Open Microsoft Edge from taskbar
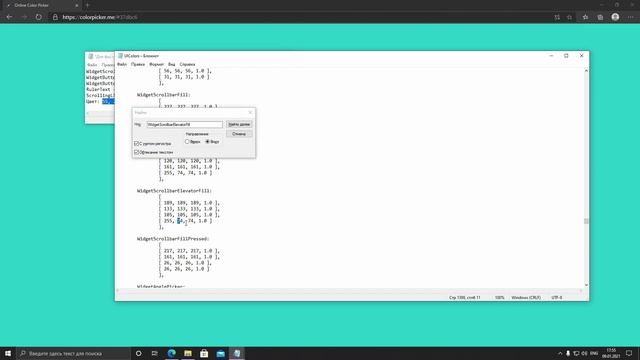This screenshot has width=640, height=360. 171,353
